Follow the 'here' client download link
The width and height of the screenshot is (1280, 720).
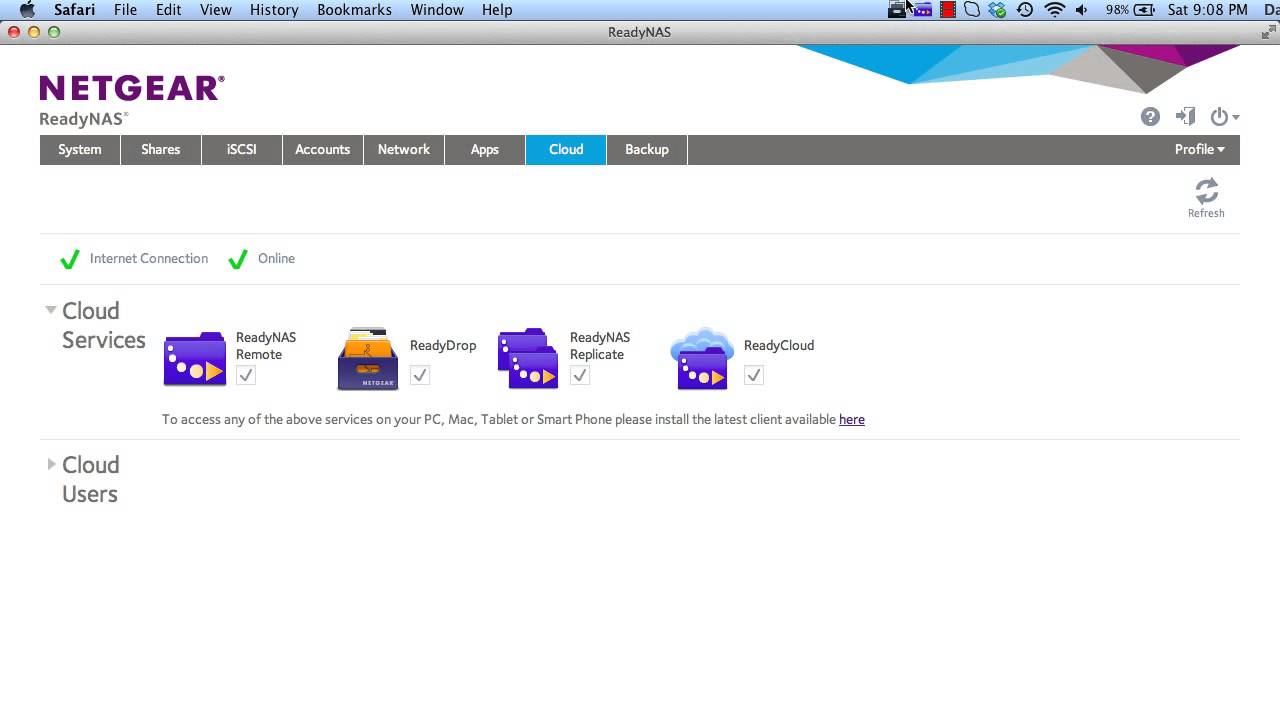click(852, 419)
